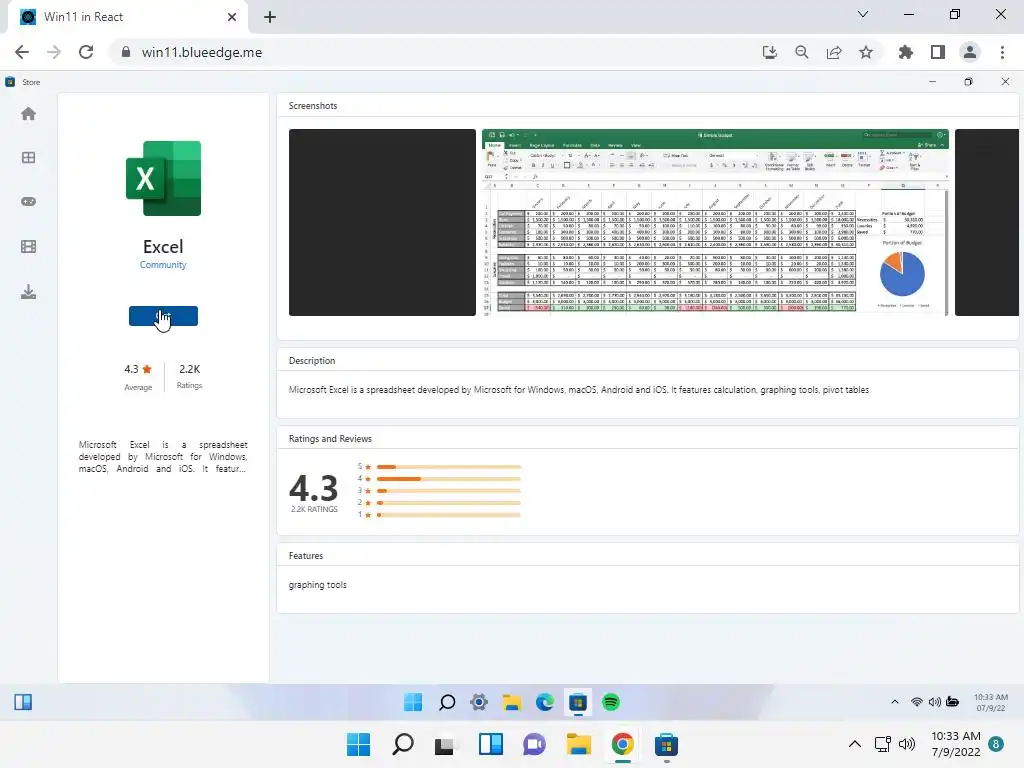1024x768 pixels.
Task: Expand hidden tray icons on inner taskbar
Action: point(895,702)
